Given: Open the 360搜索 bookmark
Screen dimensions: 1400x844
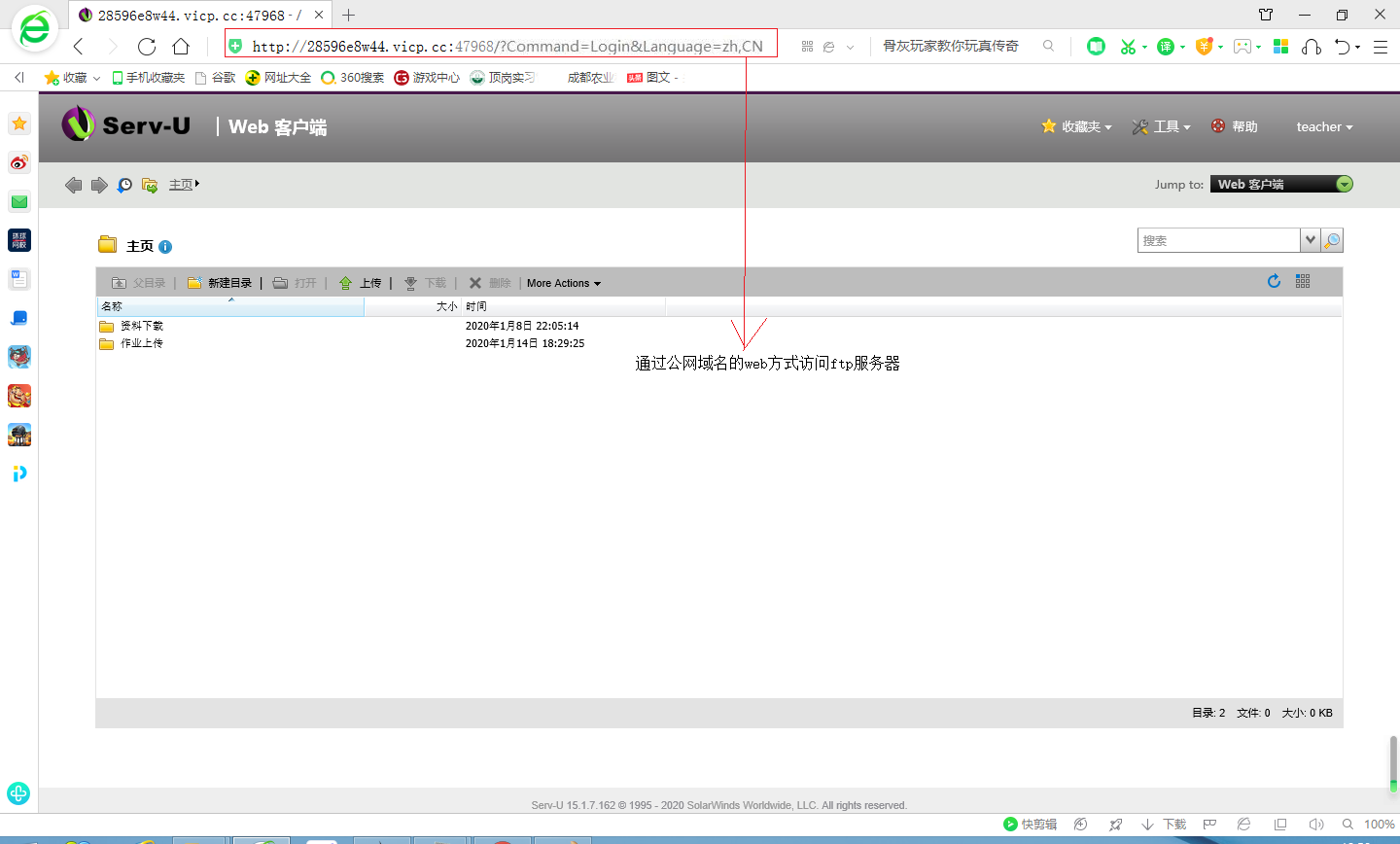Looking at the screenshot, I should 353,78.
